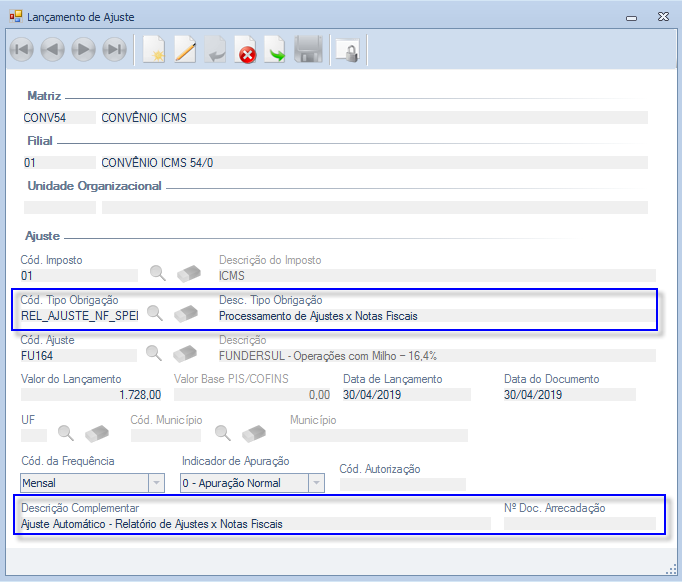Image resolution: width=682 pixels, height=582 pixels.
Task: Click the Descrição Complementar text field
Action: coord(255,523)
